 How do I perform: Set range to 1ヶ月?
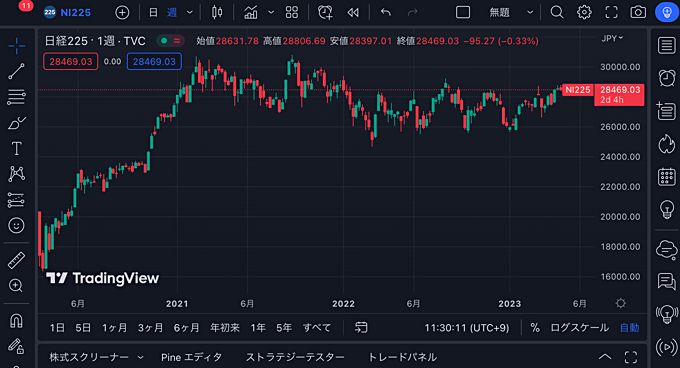click(x=114, y=328)
